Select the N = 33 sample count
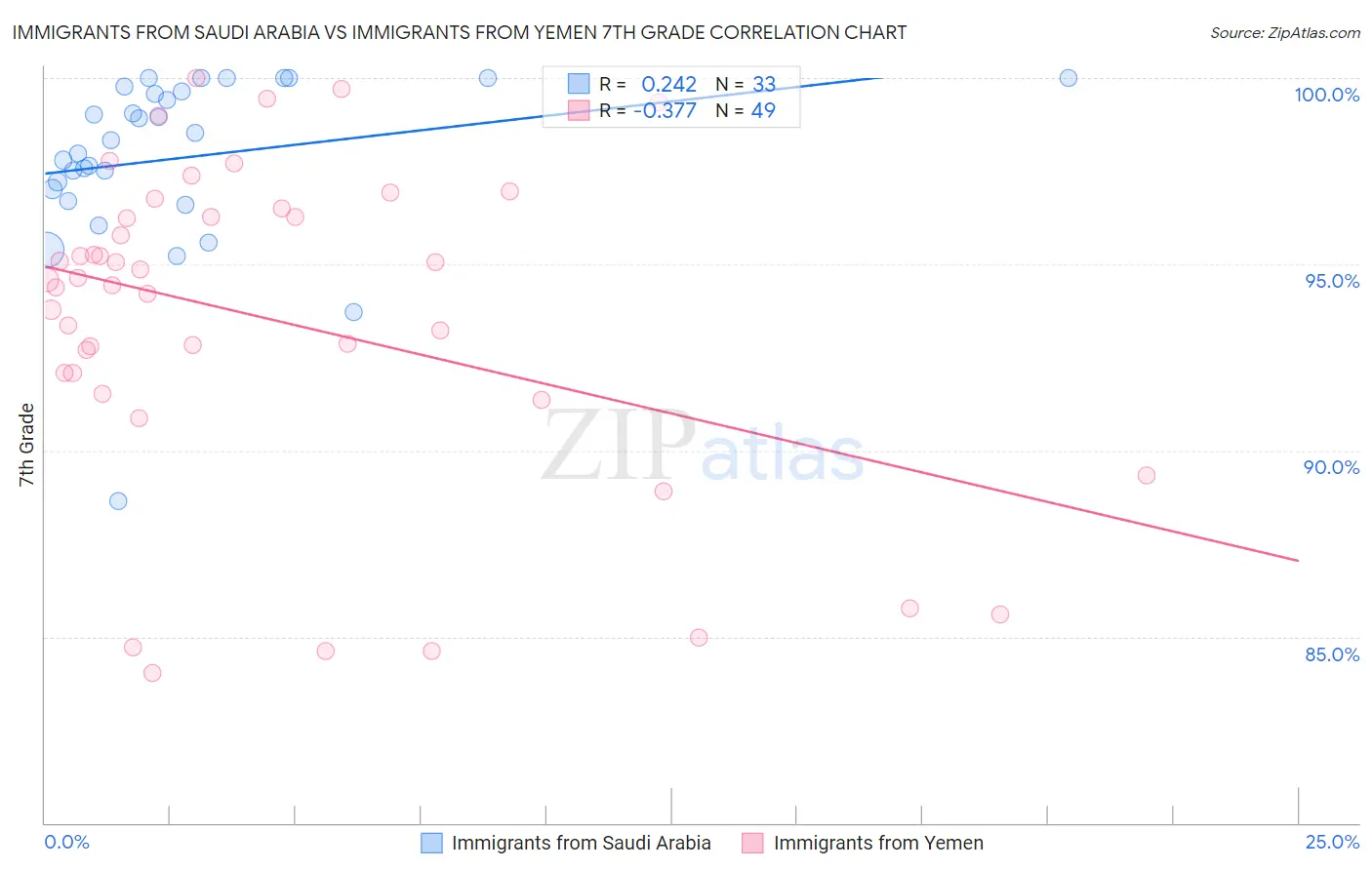 point(746,84)
